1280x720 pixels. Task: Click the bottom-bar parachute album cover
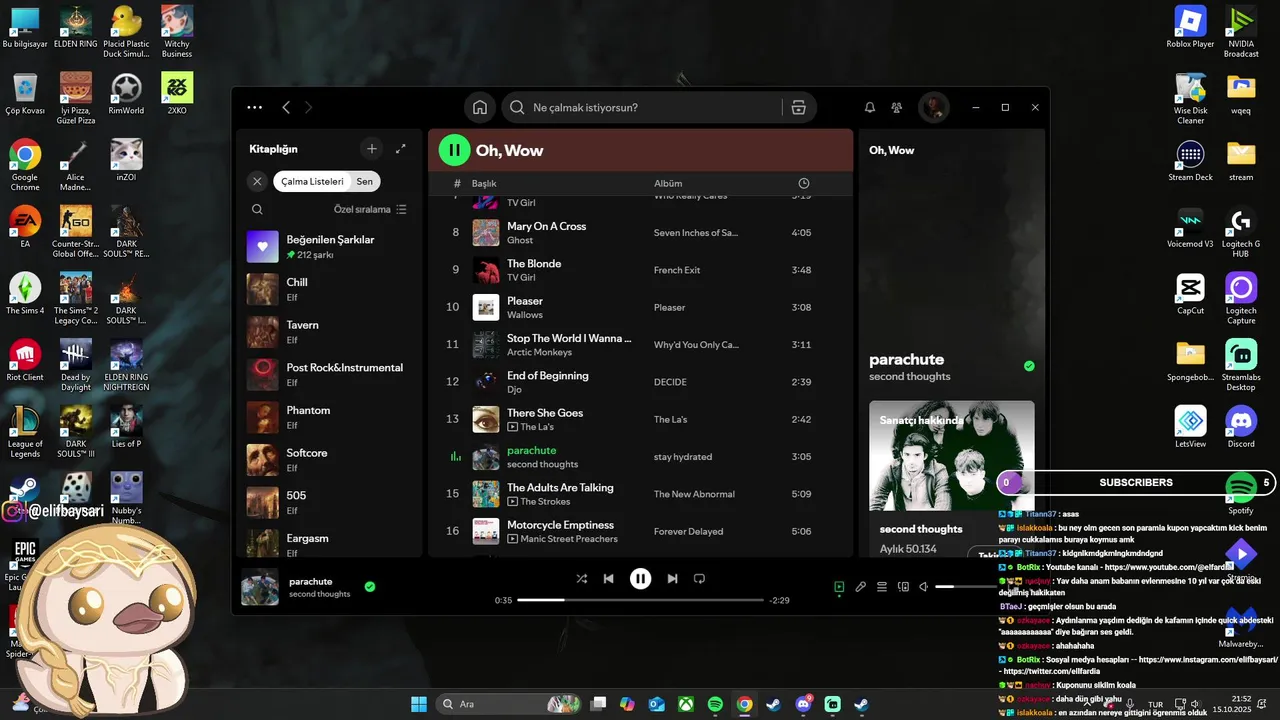(260, 587)
